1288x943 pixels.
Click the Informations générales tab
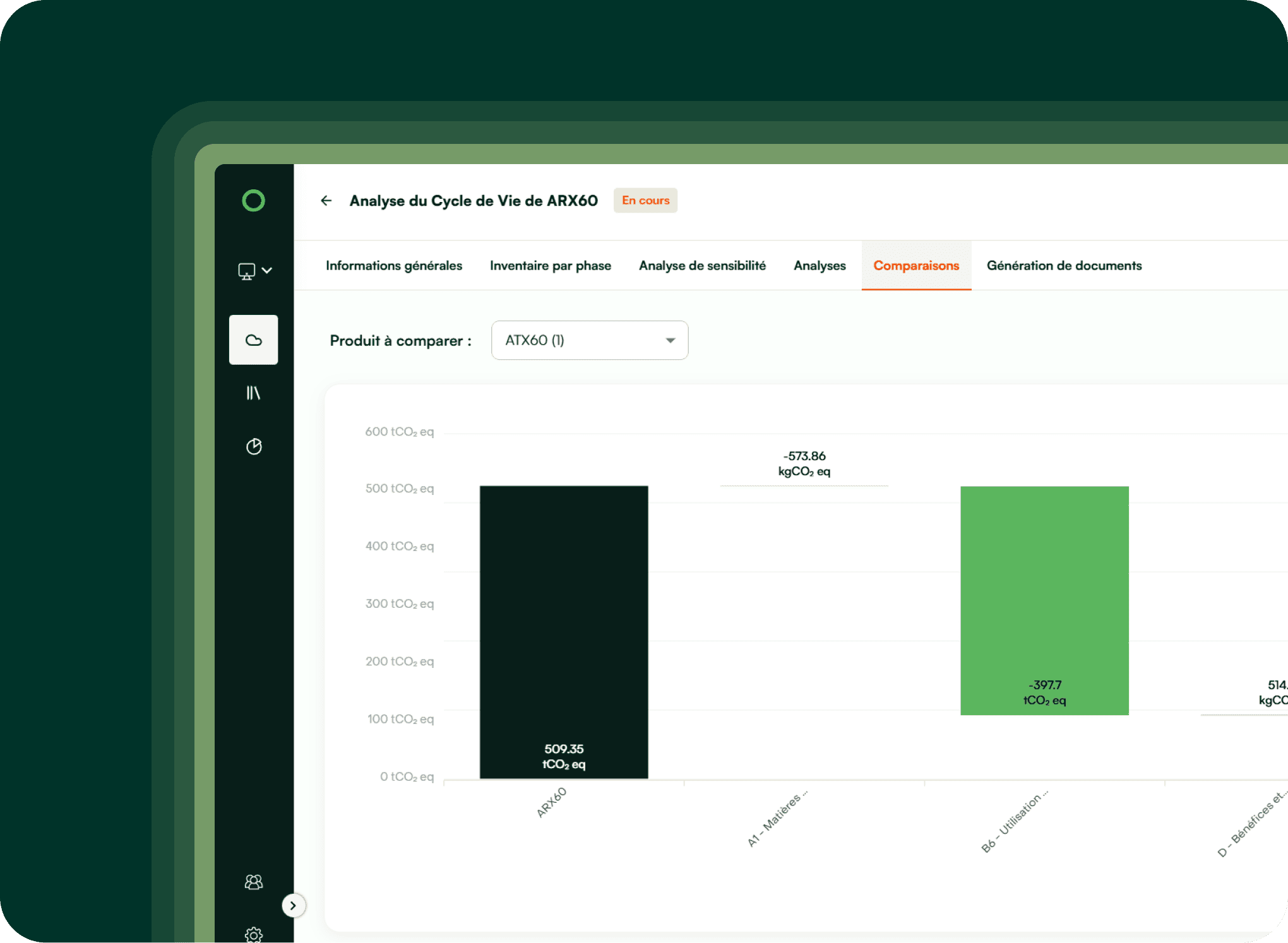coord(393,265)
